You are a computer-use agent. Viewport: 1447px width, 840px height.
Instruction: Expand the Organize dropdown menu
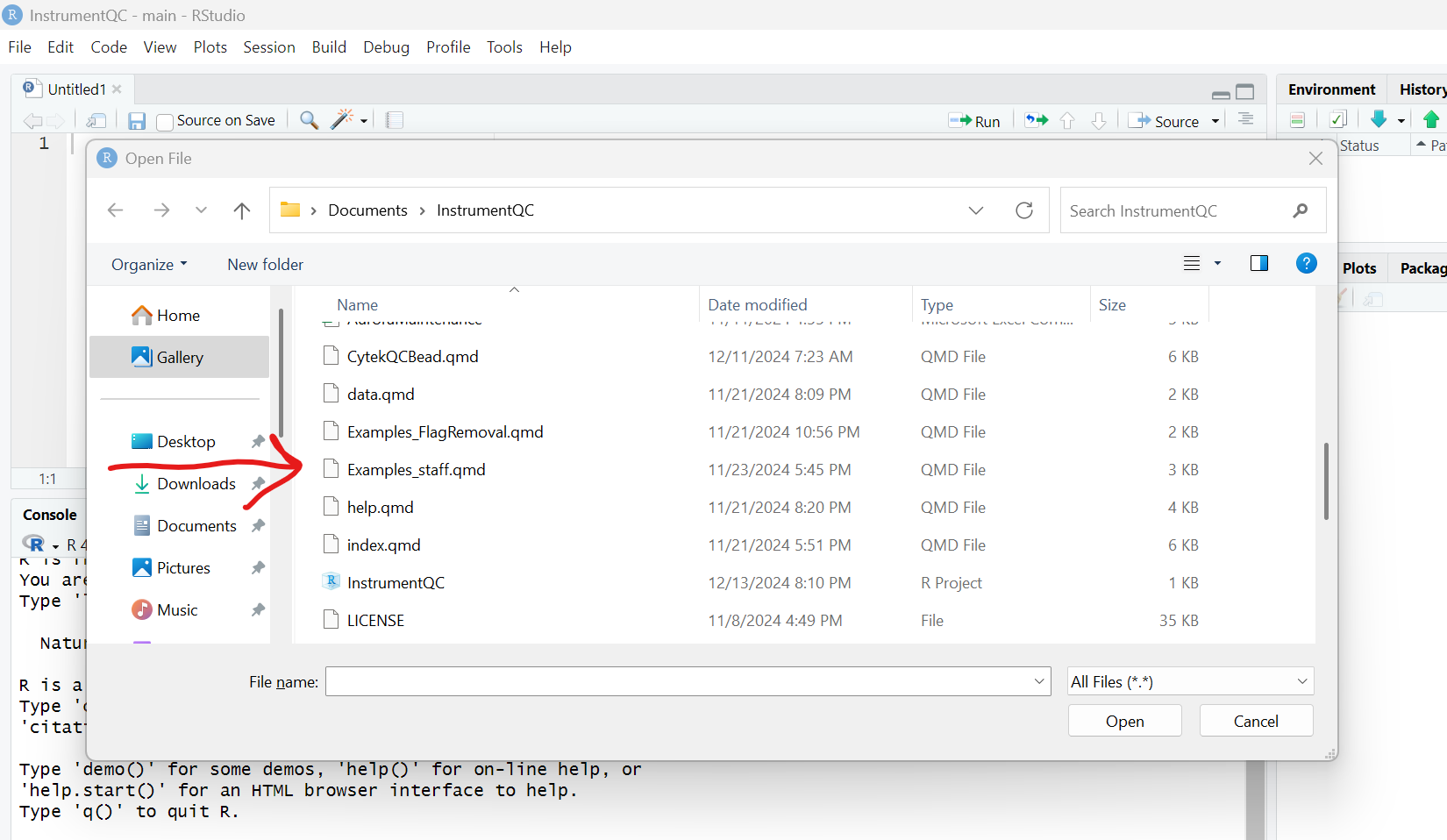[149, 265]
